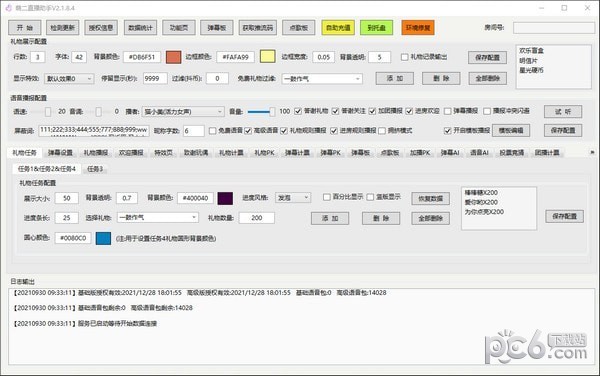This screenshot has height=376, width=600.
Task: Click the 房间号 room number input field
Action: [x=554, y=28]
